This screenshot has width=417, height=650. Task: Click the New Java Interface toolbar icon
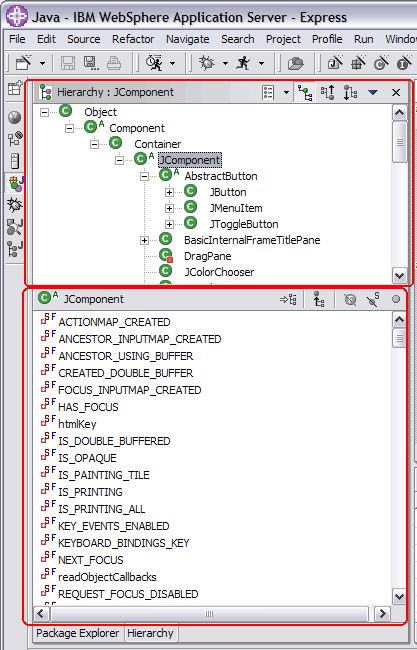pyautogui.click(x=404, y=63)
